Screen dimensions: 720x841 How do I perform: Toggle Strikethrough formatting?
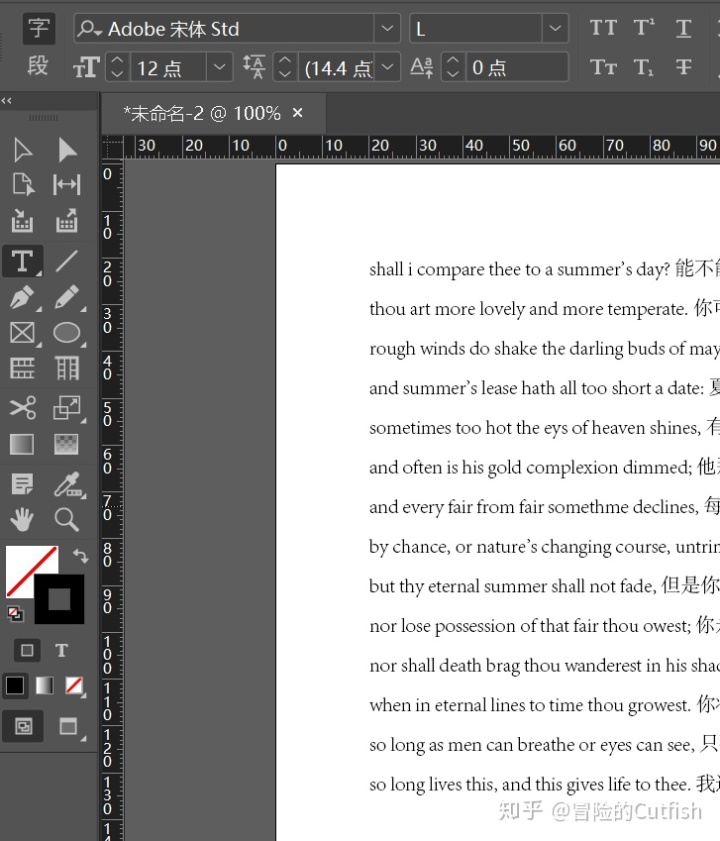coord(683,67)
